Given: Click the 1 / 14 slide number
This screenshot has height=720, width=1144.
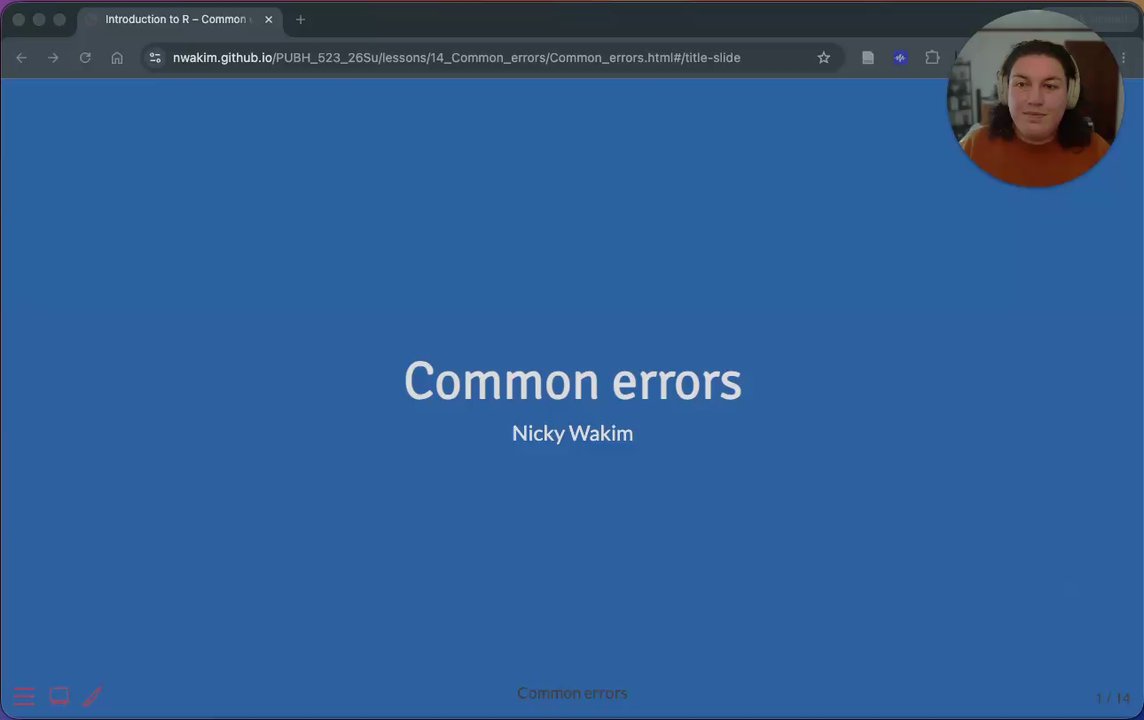Looking at the screenshot, I should pos(1113,698).
